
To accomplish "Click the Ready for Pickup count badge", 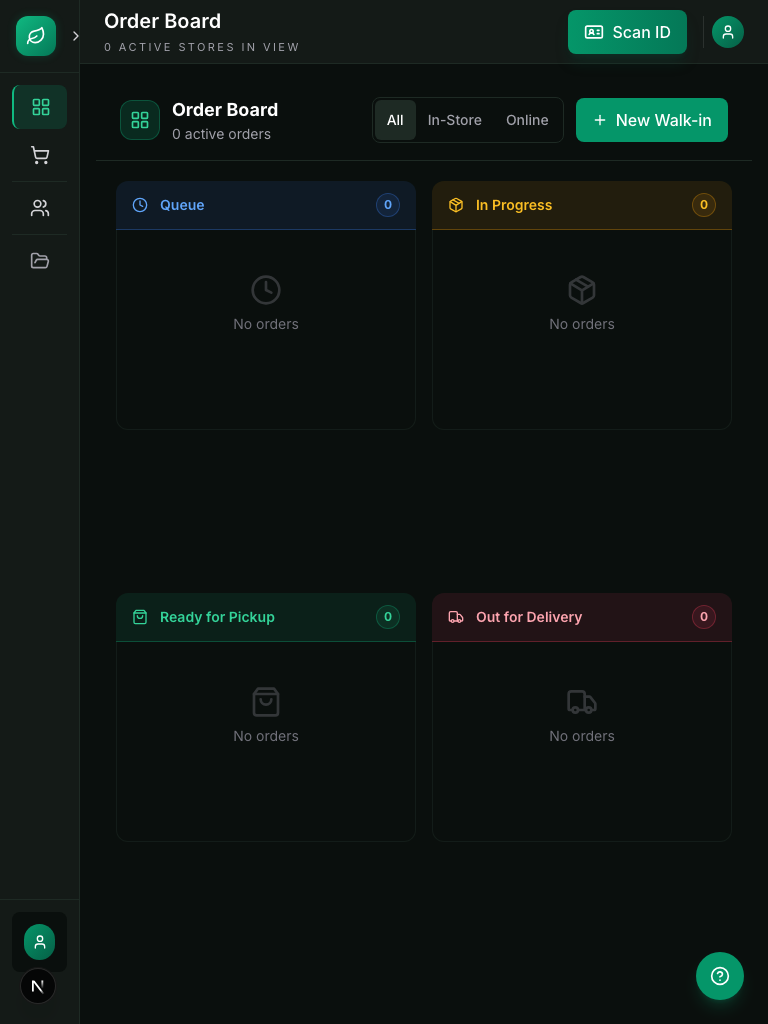I will pyautogui.click(x=388, y=617).
